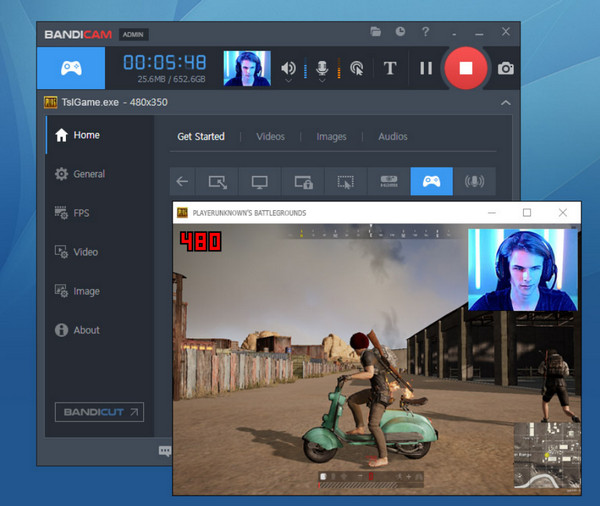Image resolution: width=600 pixels, height=506 pixels.
Task: Toggle the speaker sound icon
Action: tap(288, 68)
